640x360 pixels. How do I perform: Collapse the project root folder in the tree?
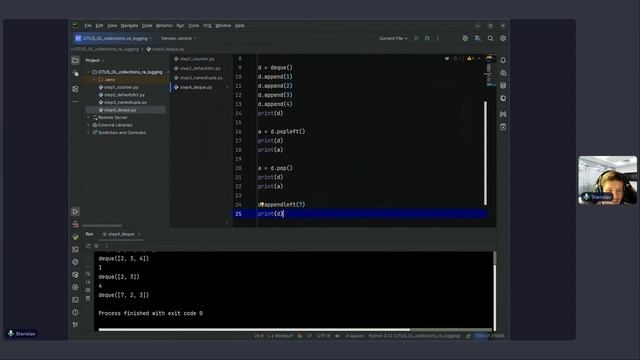click(89, 72)
